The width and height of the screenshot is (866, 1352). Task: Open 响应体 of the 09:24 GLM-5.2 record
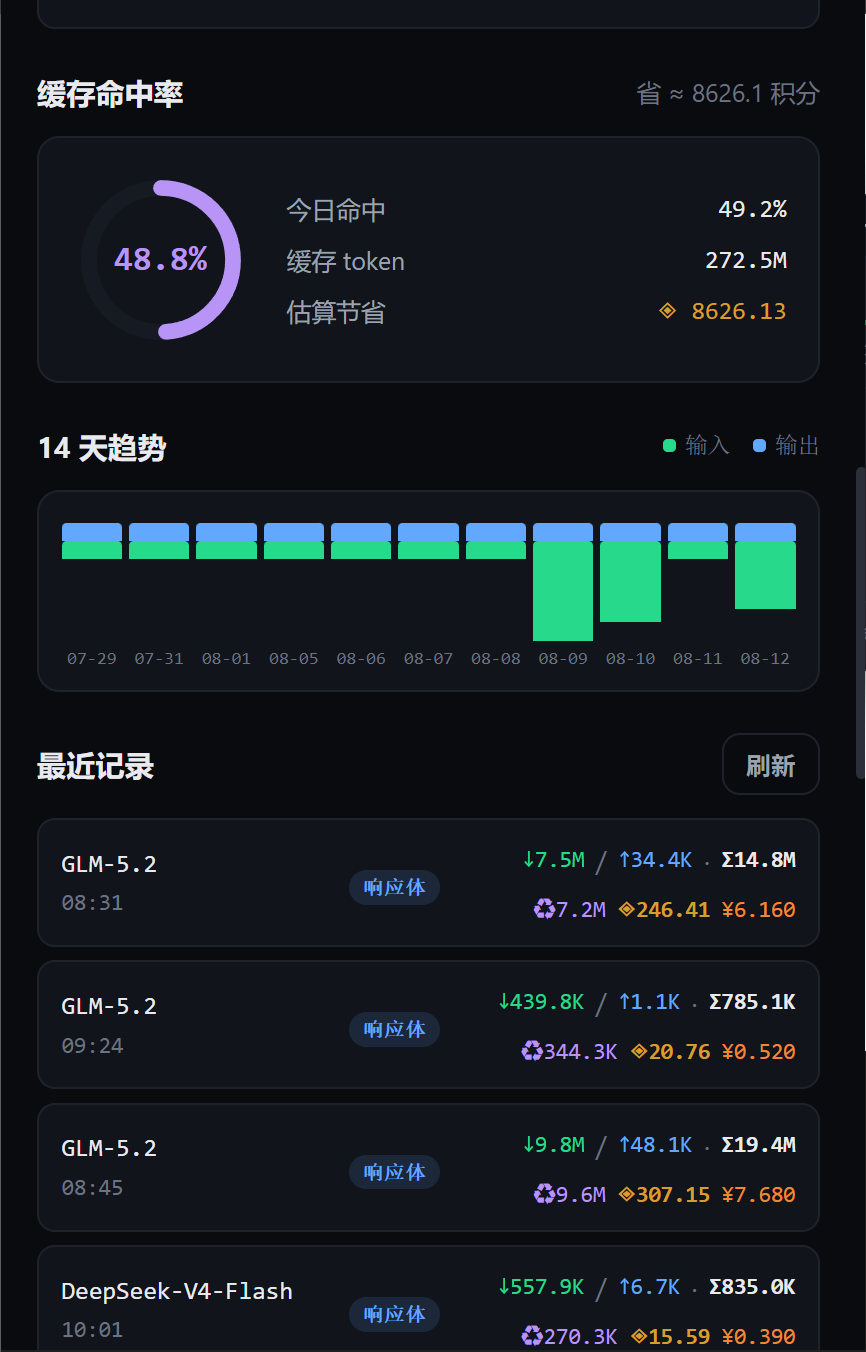[394, 1029]
